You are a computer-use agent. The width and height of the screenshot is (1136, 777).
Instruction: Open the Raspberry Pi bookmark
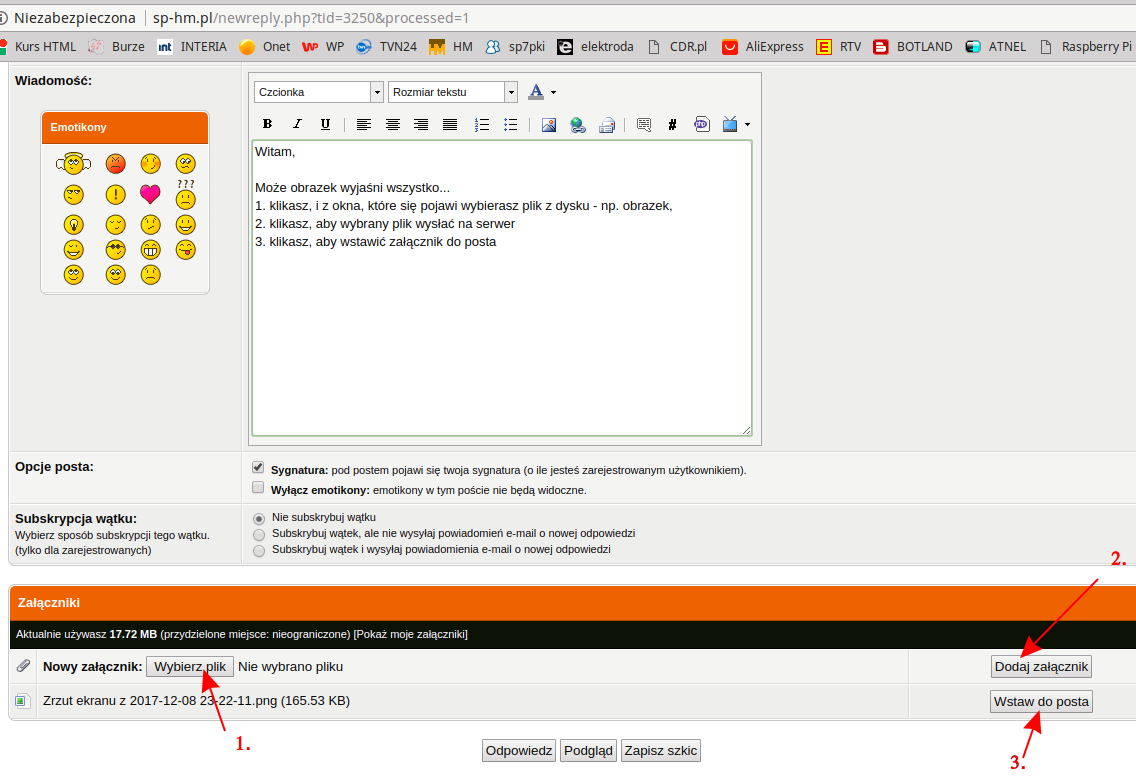1086,46
